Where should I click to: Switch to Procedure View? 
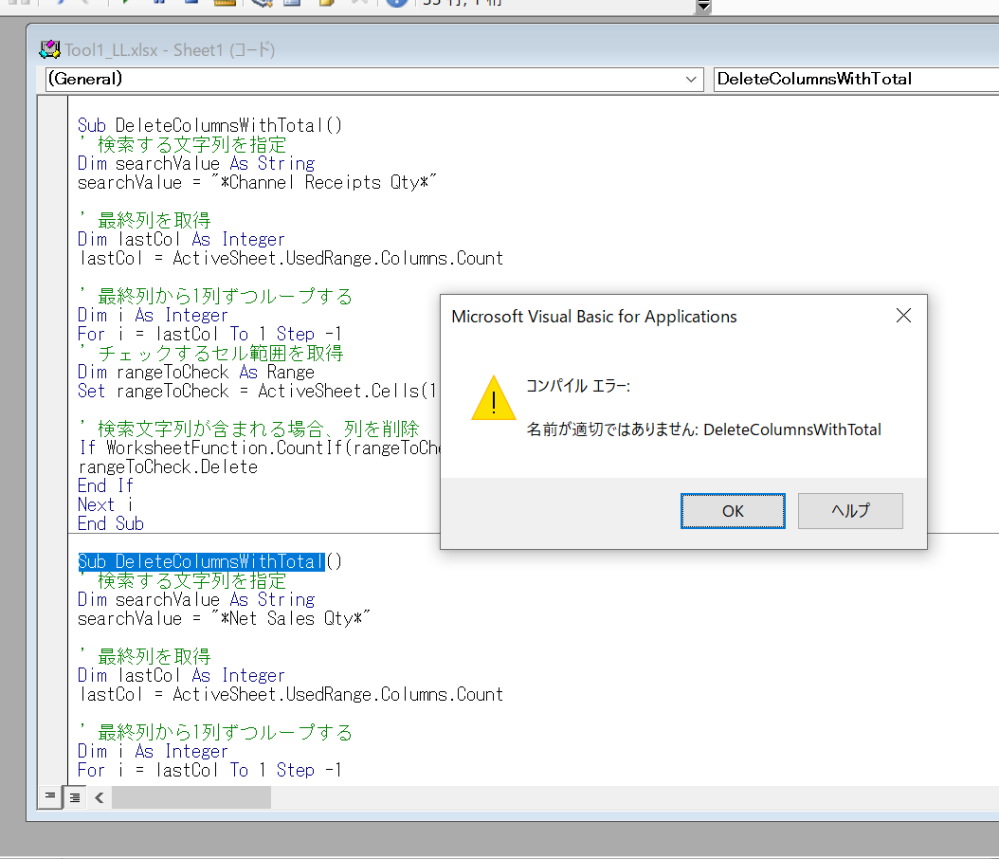tap(50, 797)
